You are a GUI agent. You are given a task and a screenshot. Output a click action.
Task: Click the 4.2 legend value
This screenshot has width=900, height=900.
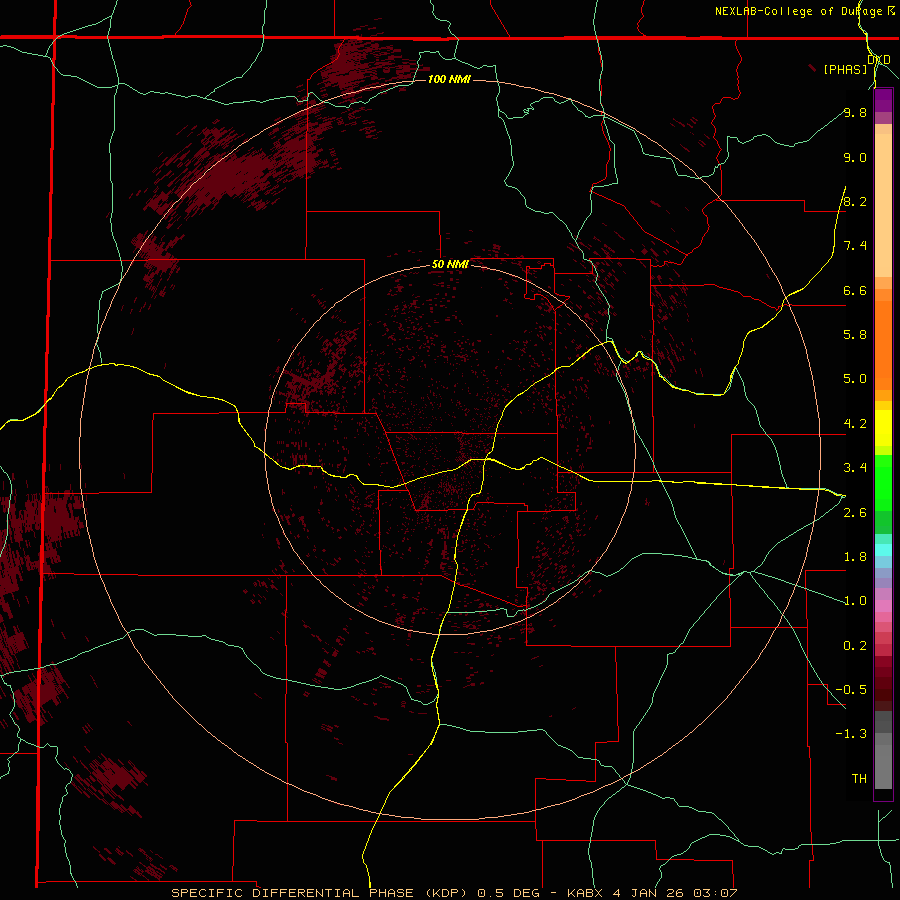click(855, 424)
